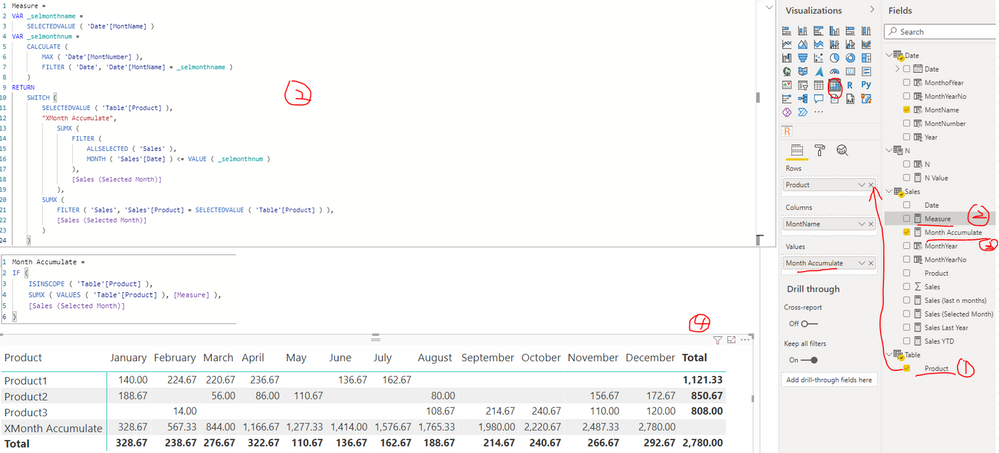Viewport: 999px width, 453px height.
Task: Remove Product from Rows well
Action: tap(871, 184)
